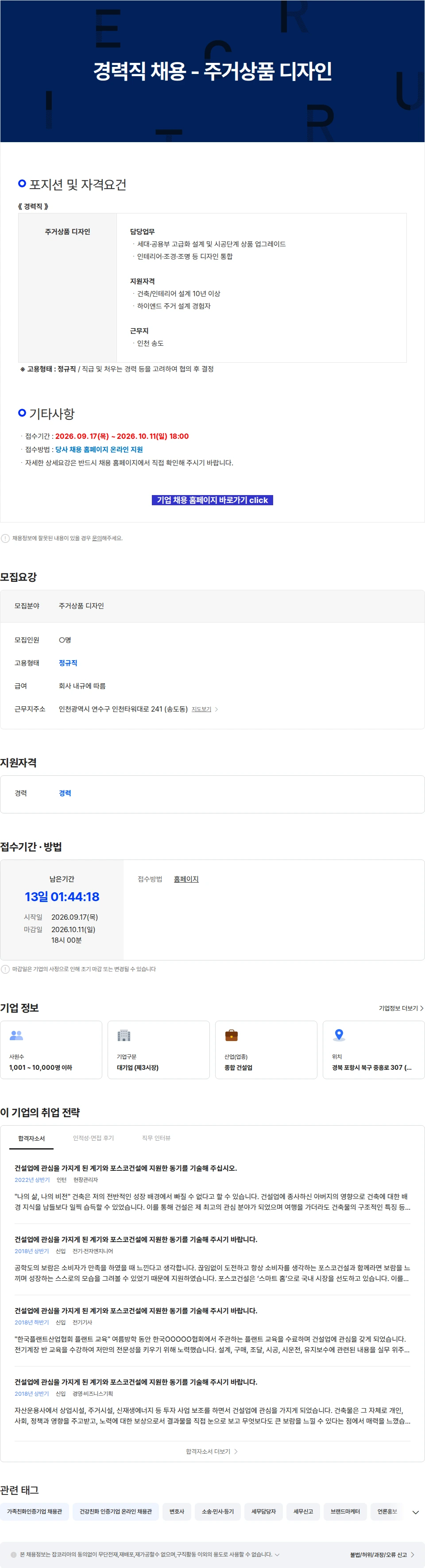Click the 변호사 tag
The width and height of the screenshot is (425, 1568).
pos(177,1511)
